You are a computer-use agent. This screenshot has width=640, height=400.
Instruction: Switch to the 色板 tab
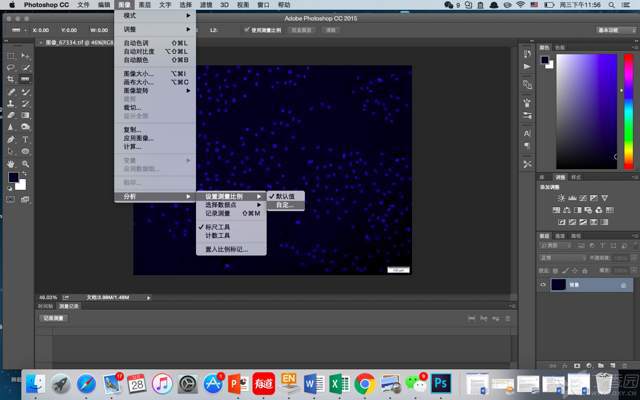coord(560,48)
